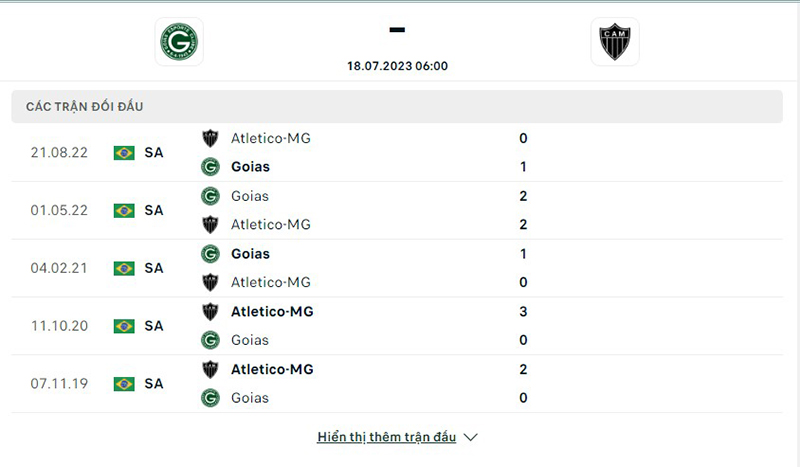The width and height of the screenshot is (800, 467).
Task: Open the 'Hiển thị thêm trận đấu' link
Action: 386,438
